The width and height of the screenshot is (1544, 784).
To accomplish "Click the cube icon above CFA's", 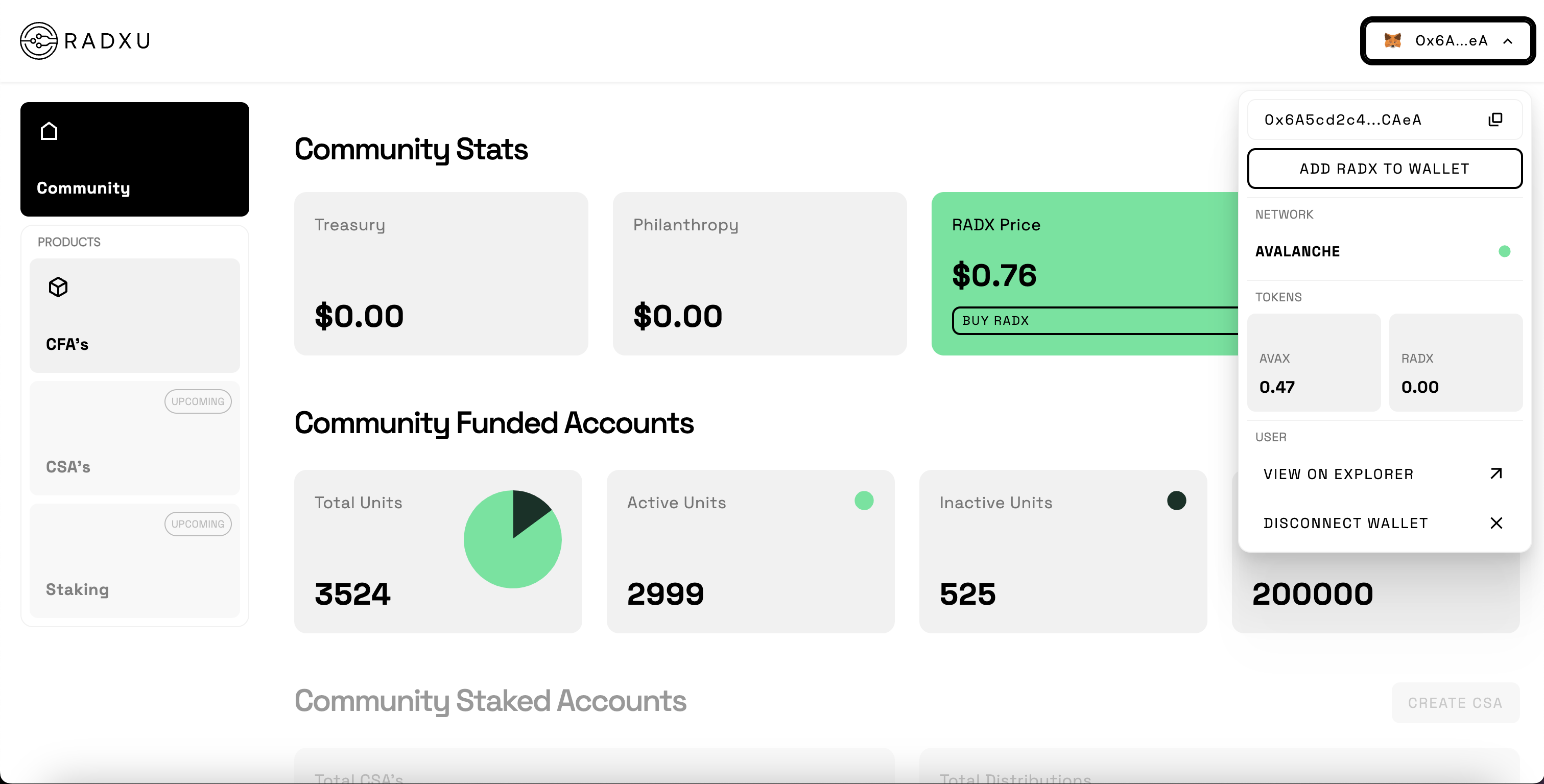I will [x=58, y=287].
